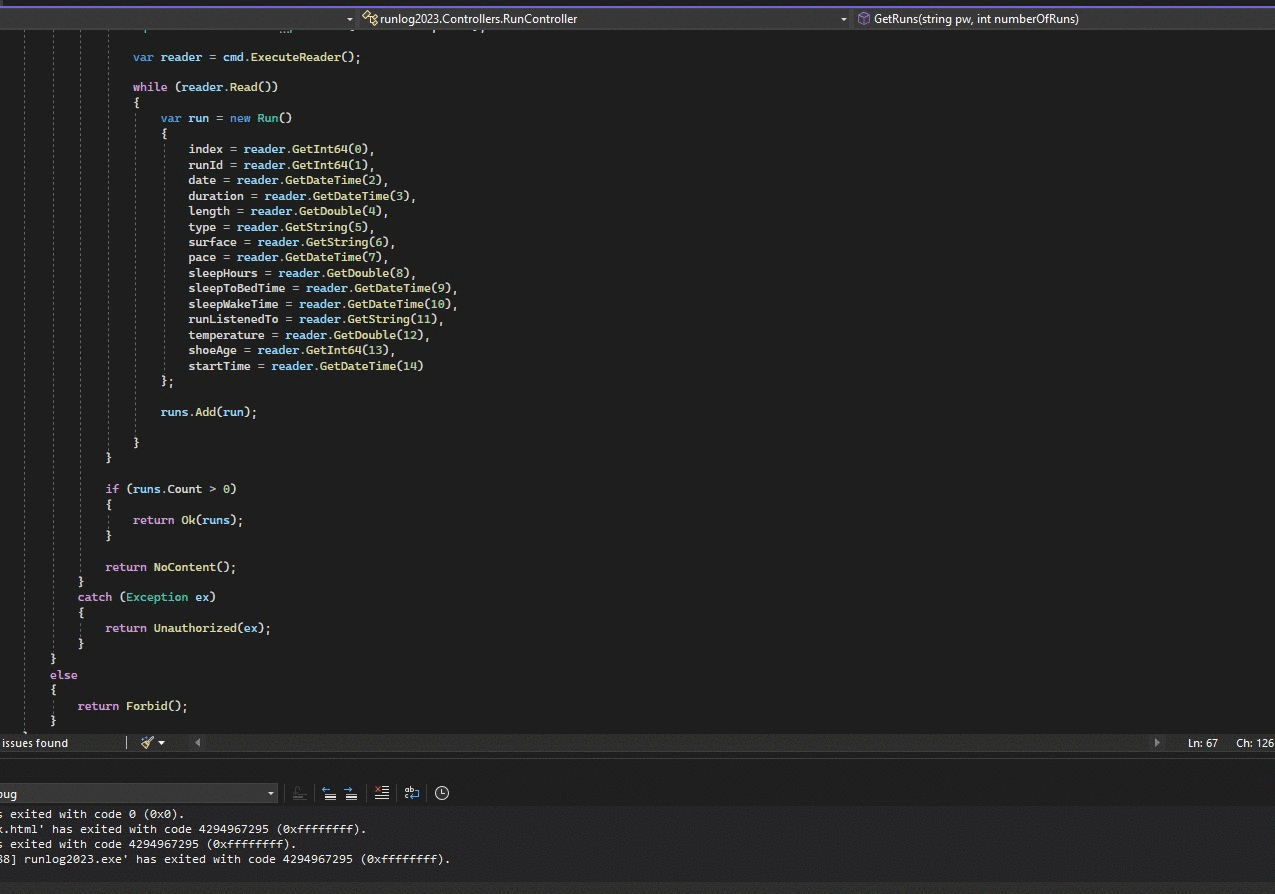Click 'runId' property assignment
The height and width of the screenshot is (894, 1275).
tap(280, 165)
